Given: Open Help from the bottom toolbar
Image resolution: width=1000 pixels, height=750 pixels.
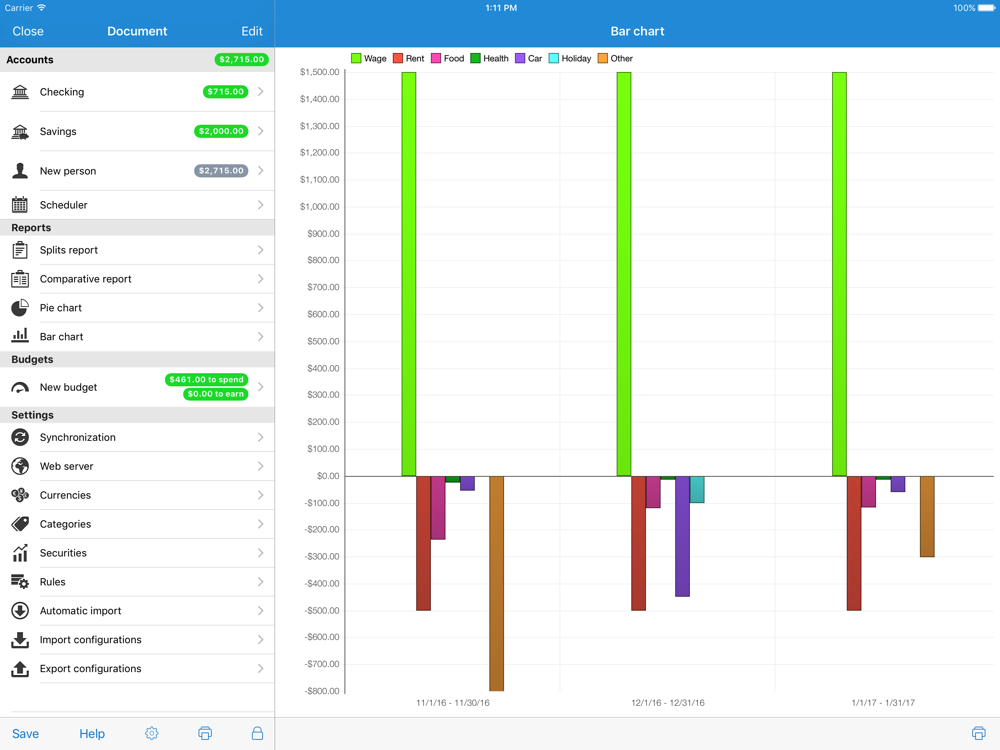Looking at the screenshot, I should point(92,733).
